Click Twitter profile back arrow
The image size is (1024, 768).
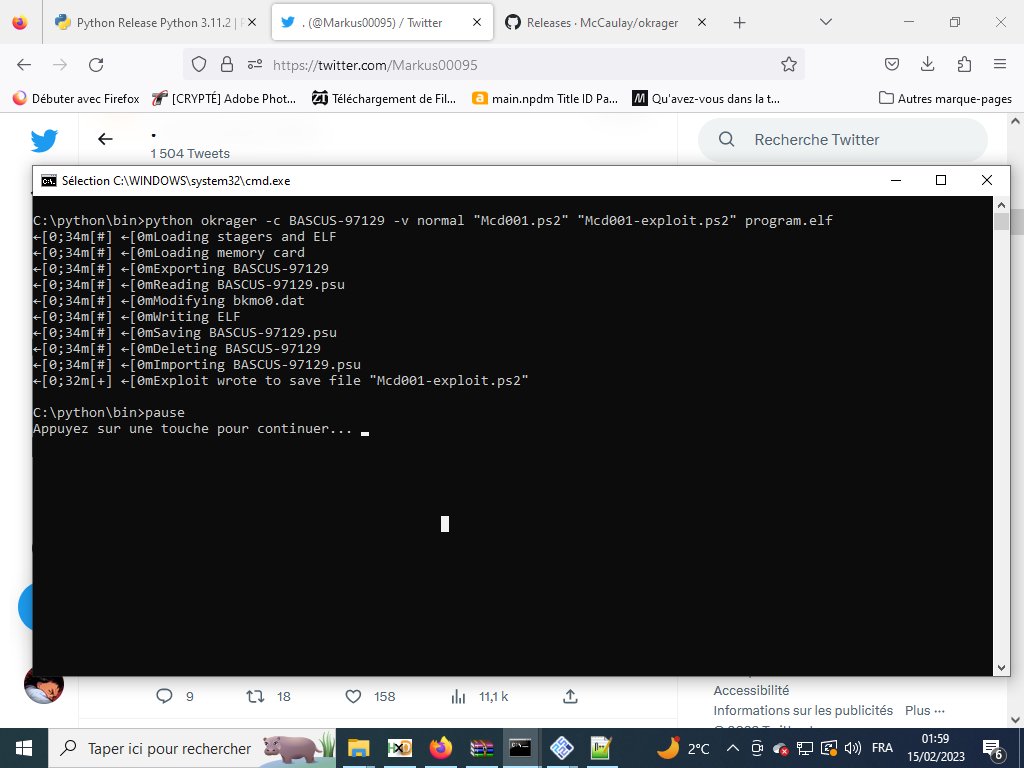[x=105, y=139]
